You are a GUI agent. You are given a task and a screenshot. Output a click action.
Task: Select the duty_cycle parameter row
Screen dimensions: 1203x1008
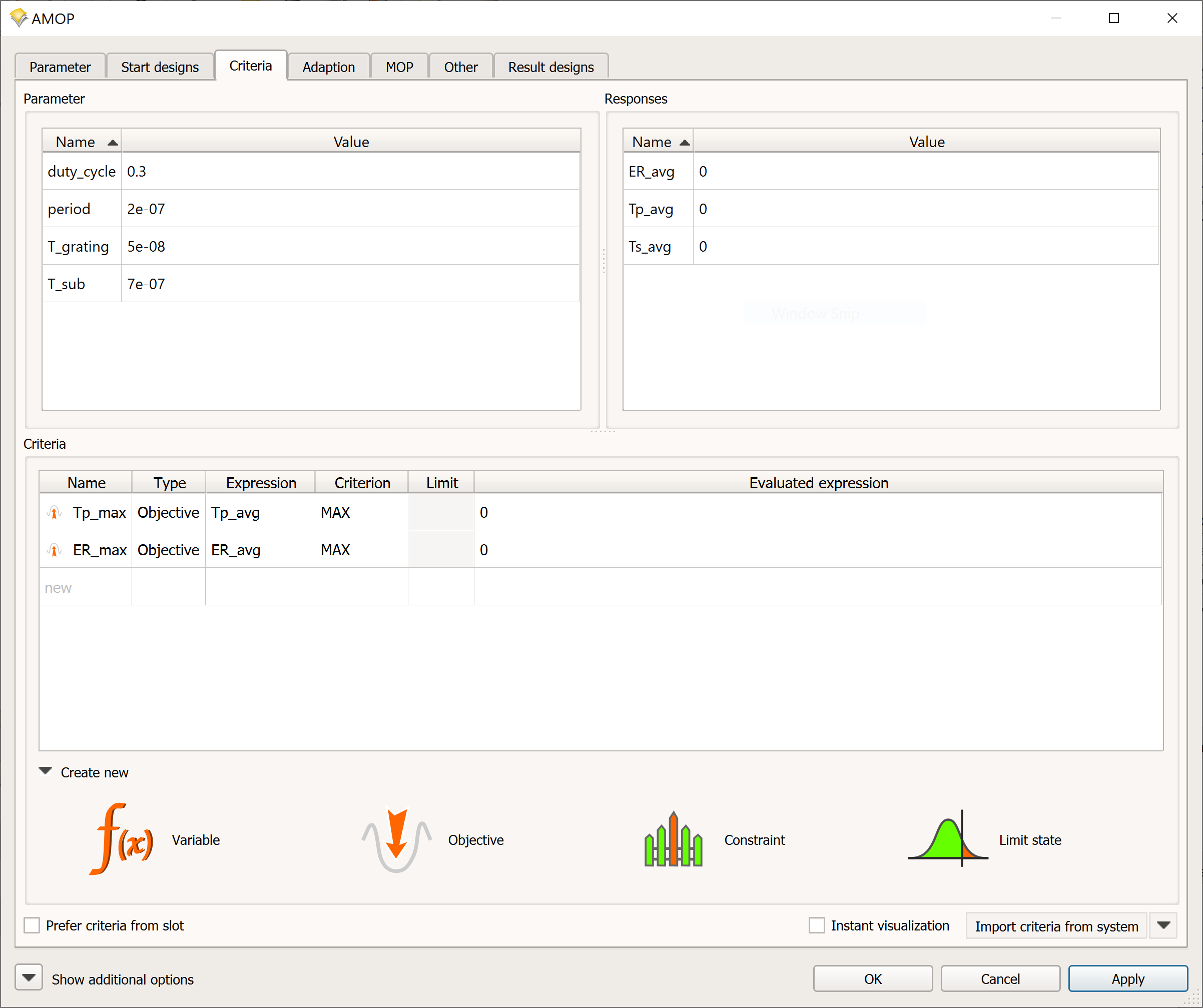coord(311,171)
